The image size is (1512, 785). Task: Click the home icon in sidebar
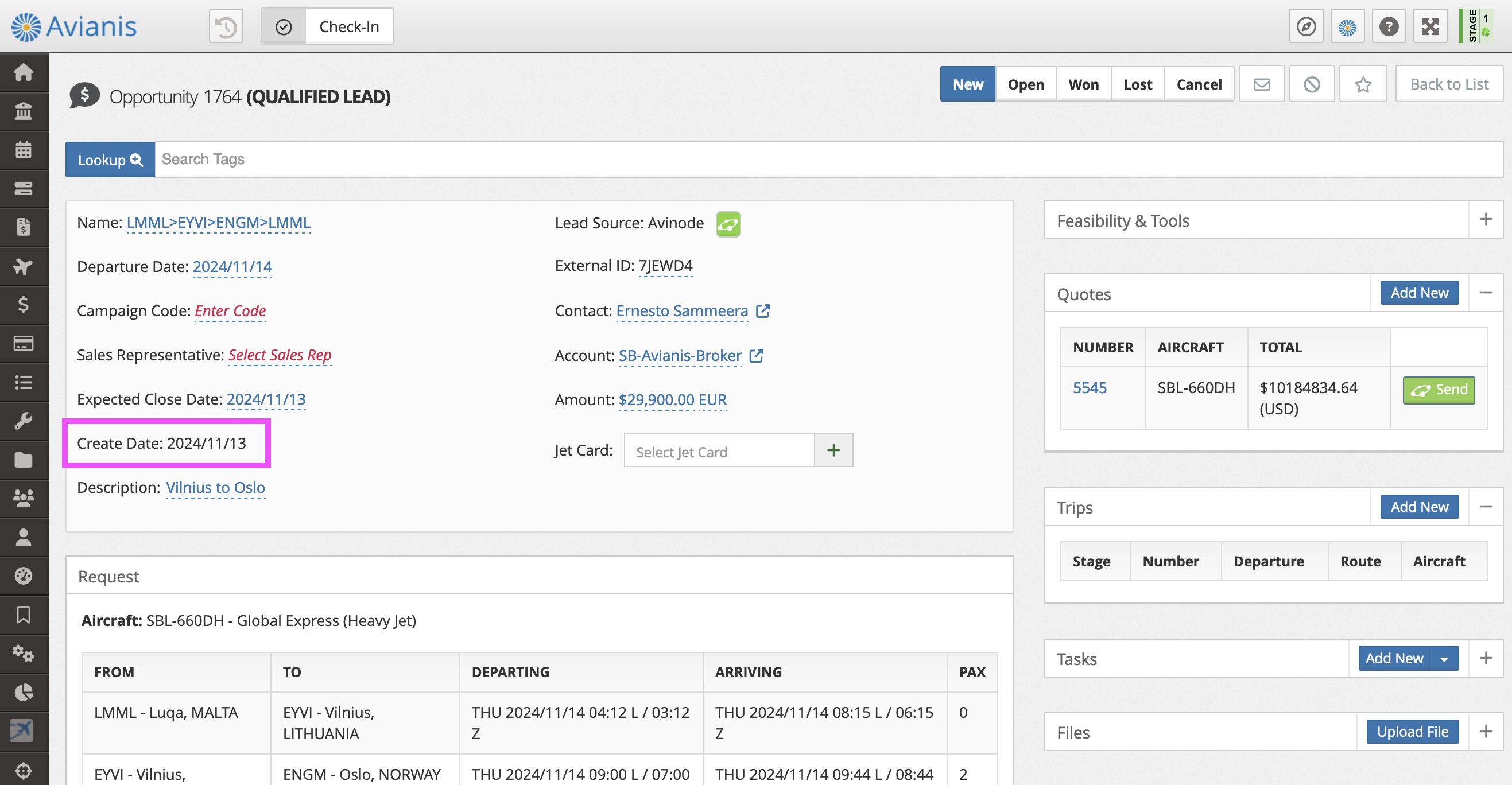(x=24, y=72)
